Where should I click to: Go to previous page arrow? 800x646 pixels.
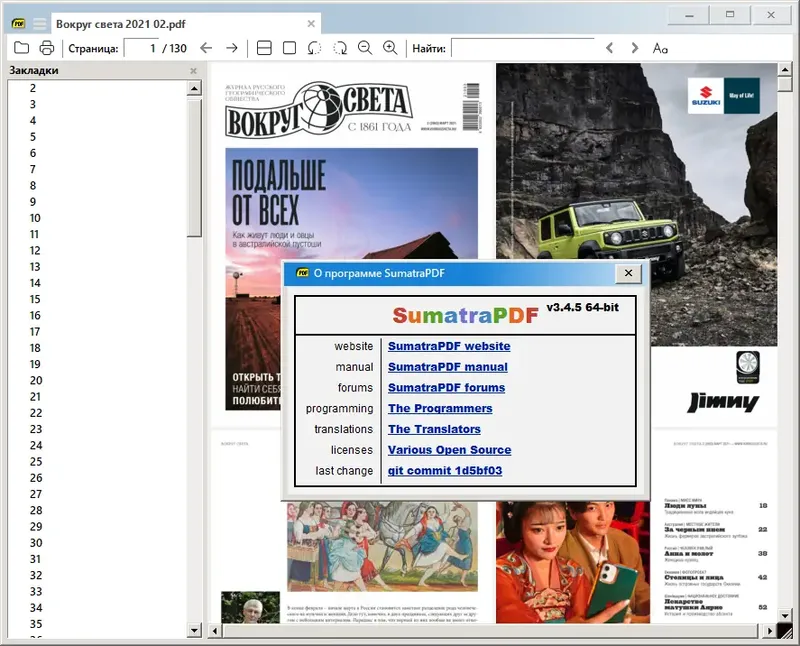206,48
